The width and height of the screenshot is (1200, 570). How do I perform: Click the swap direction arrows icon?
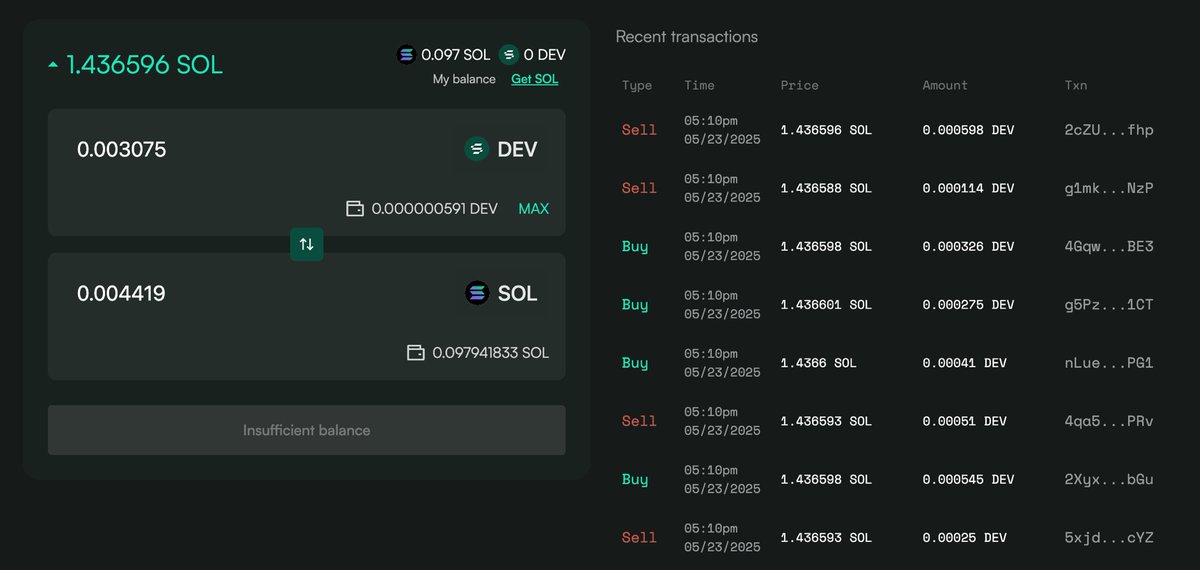pyautogui.click(x=307, y=244)
